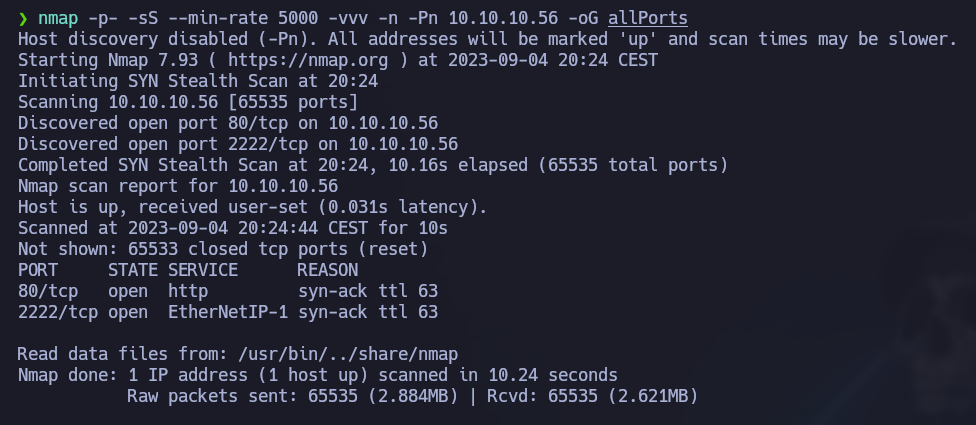Click the http service name
976x425 pixels.
point(188,291)
